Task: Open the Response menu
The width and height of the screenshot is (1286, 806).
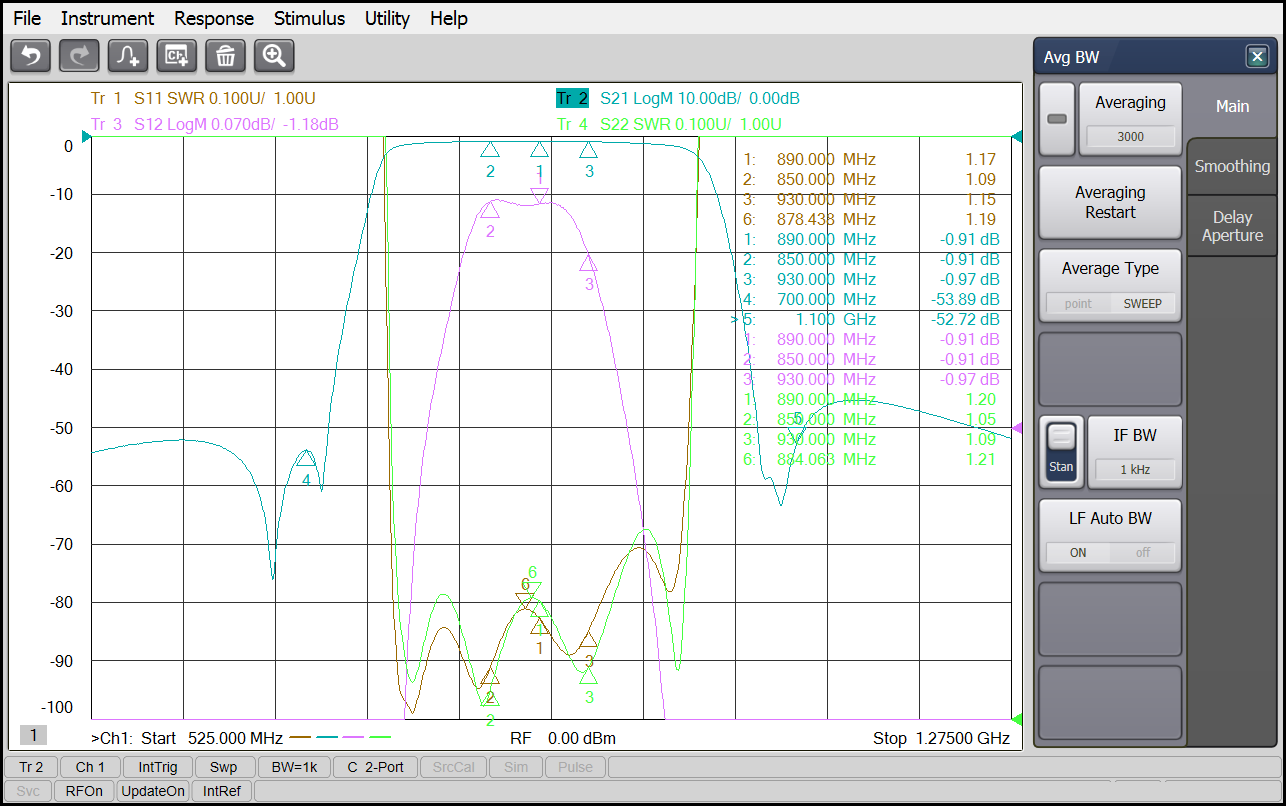Action: [x=214, y=18]
